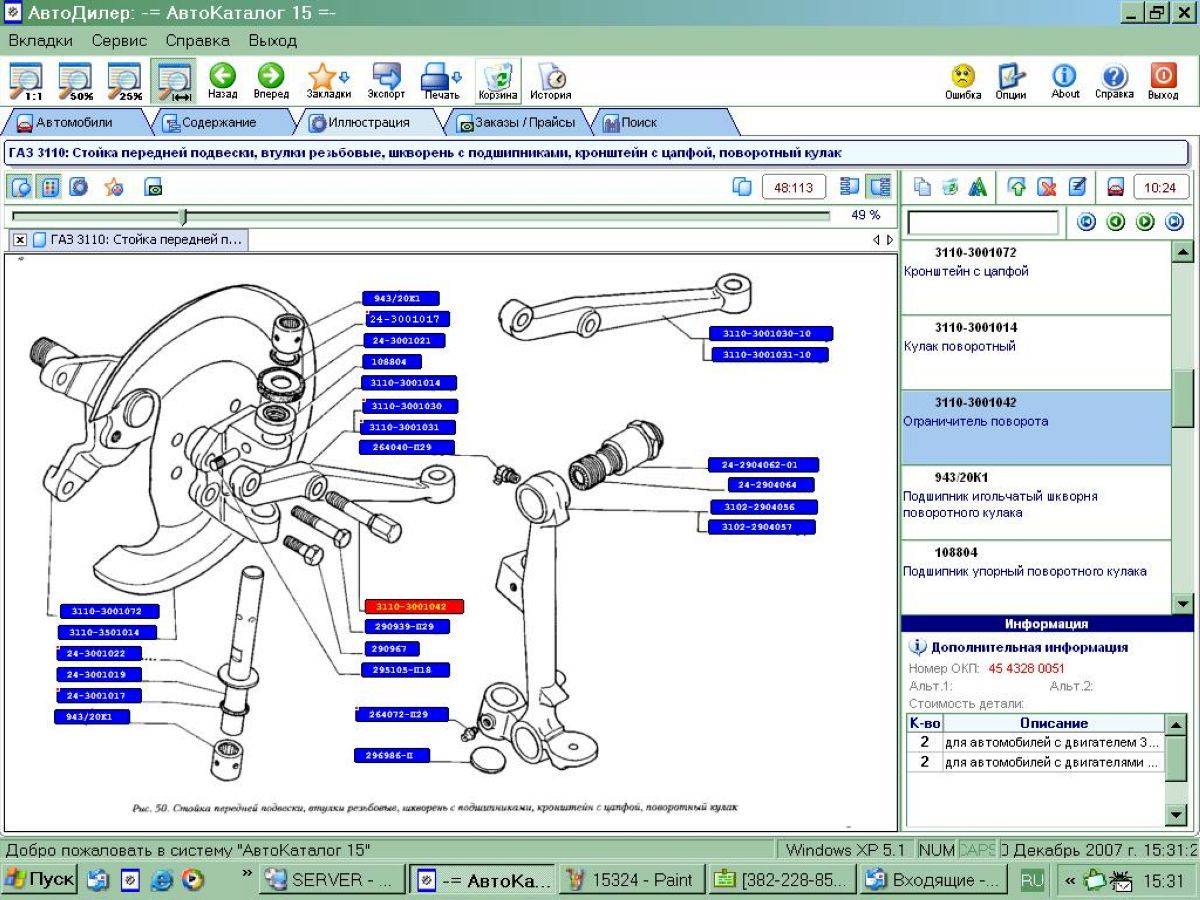This screenshot has height=900, width=1200.
Task: Click red label 3110-3001042 on illustration
Action: [x=415, y=606]
